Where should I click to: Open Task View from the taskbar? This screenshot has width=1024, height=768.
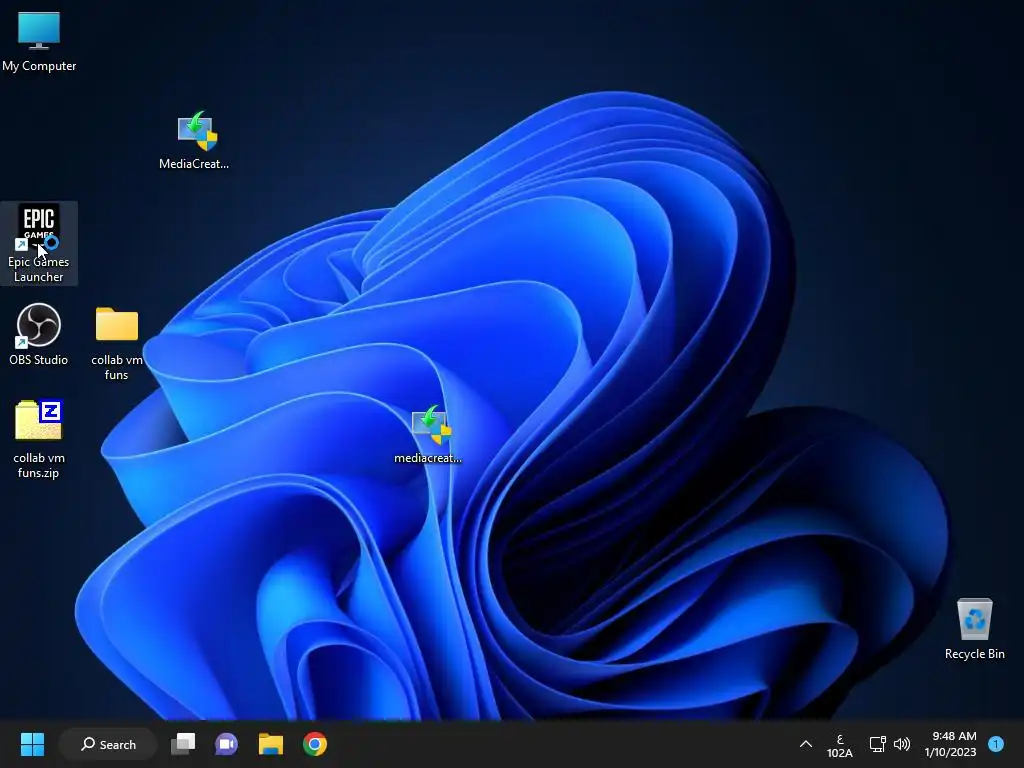(x=183, y=744)
